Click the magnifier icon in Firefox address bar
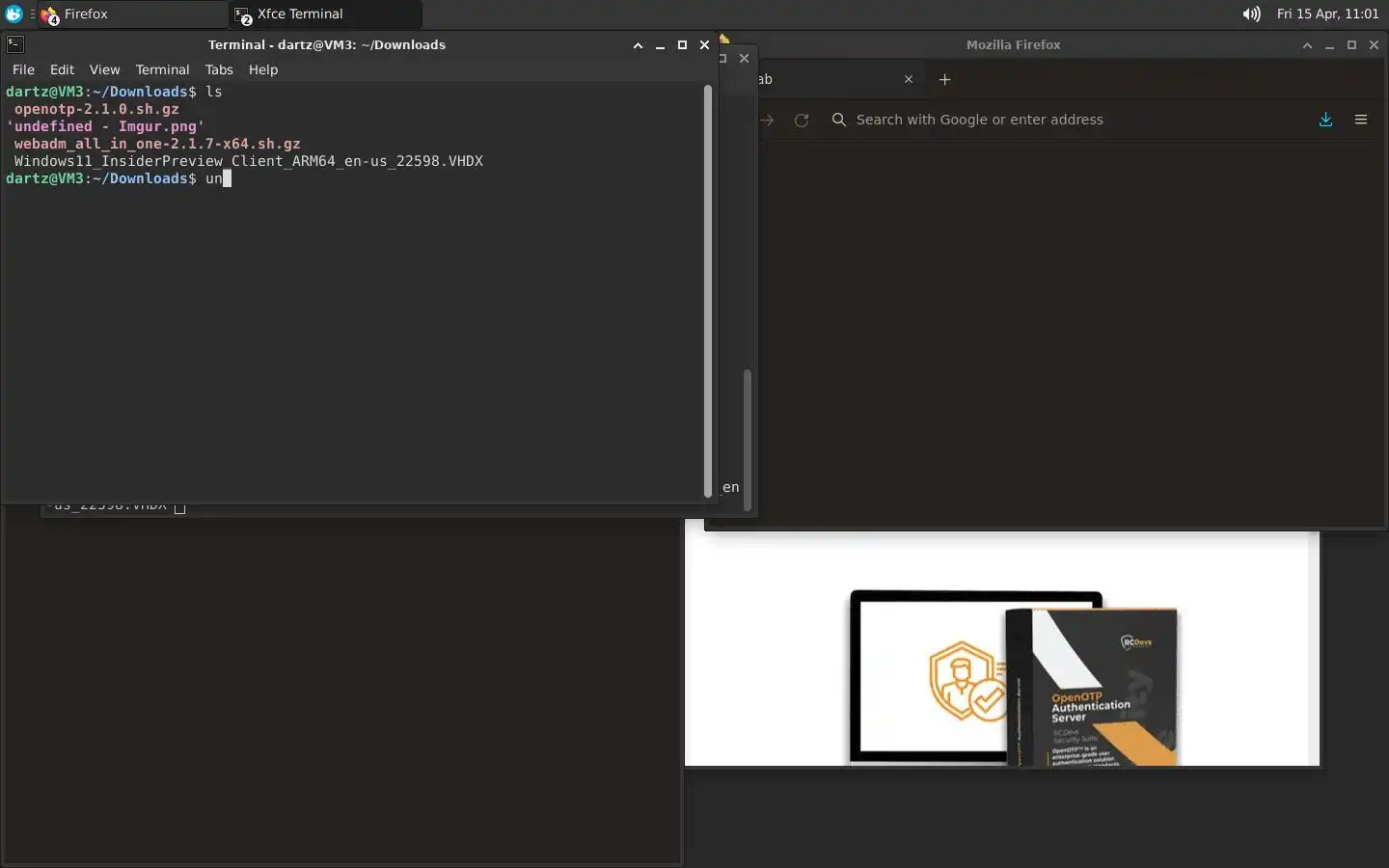This screenshot has width=1389, height=868. click(x=839, y=120)
